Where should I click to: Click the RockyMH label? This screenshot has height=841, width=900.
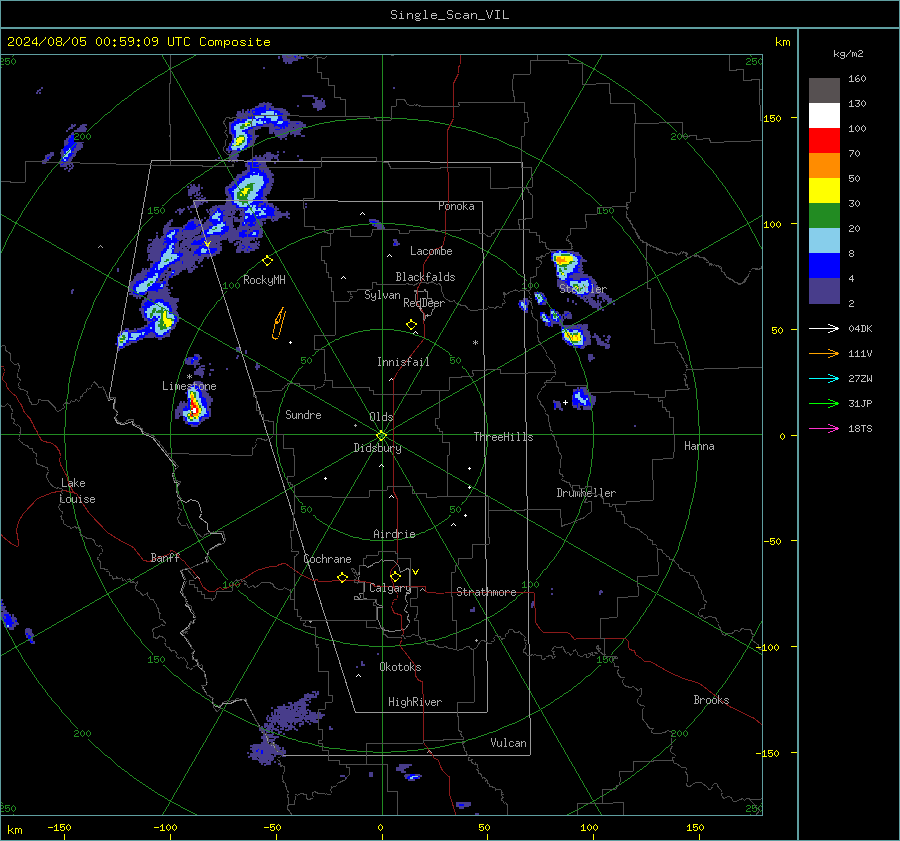(x=264, y=280)
